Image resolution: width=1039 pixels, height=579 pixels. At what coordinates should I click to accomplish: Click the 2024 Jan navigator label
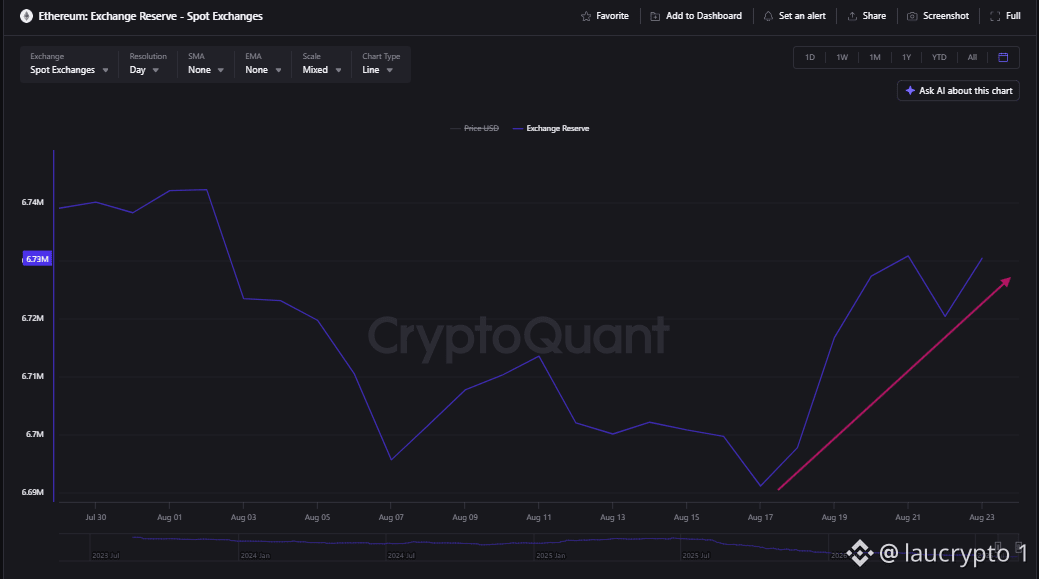(255, 556)
